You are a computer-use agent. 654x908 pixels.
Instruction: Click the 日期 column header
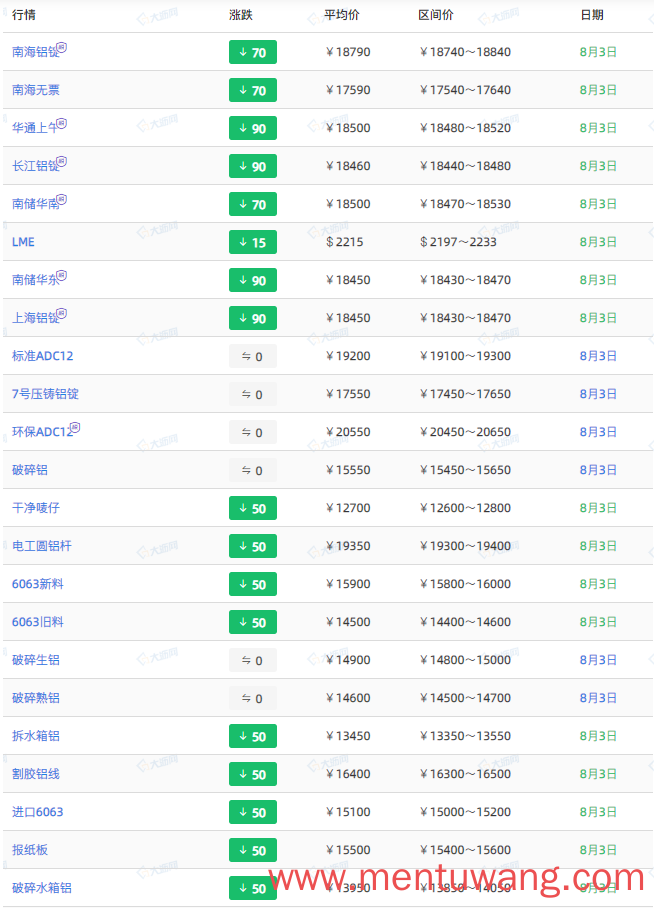(x=592, y=14)
